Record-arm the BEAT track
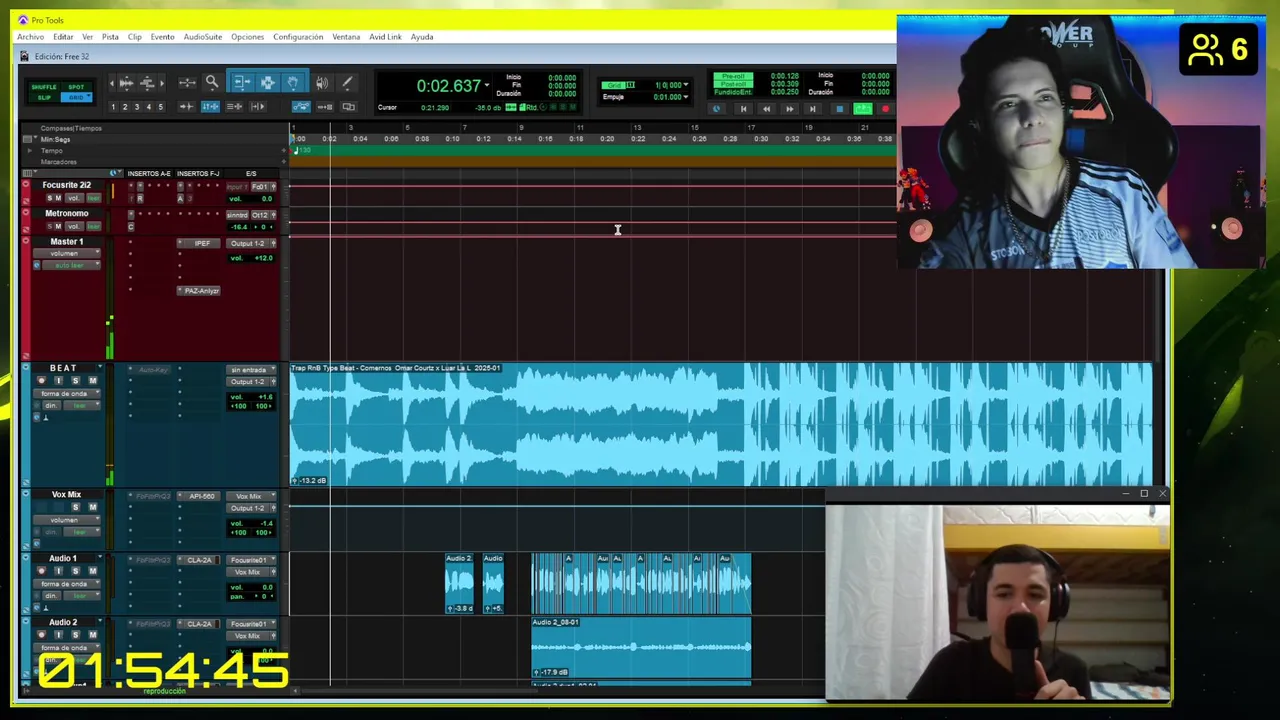This screenshot has height=720, width=1280. [x=41, y=380]
